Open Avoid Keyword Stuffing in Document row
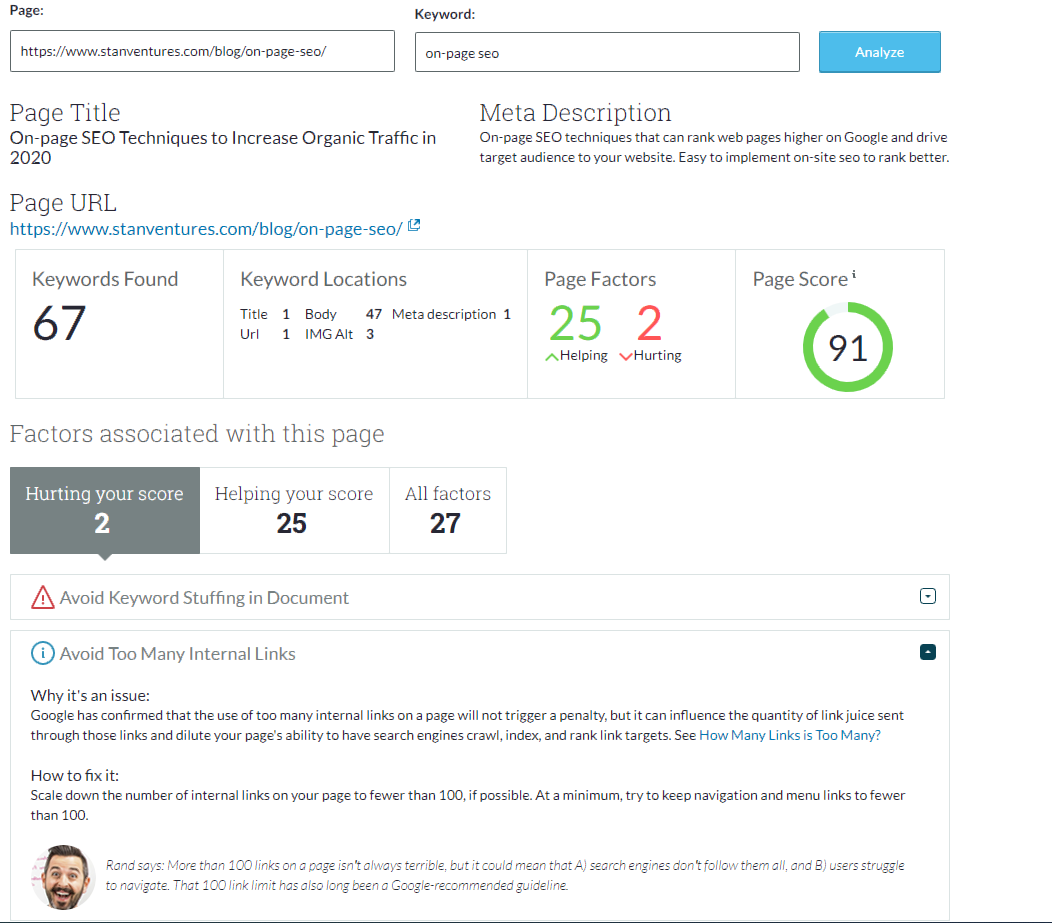This screenshot has width=1052, height=923. pyautogui.click(x=204, y=598)
